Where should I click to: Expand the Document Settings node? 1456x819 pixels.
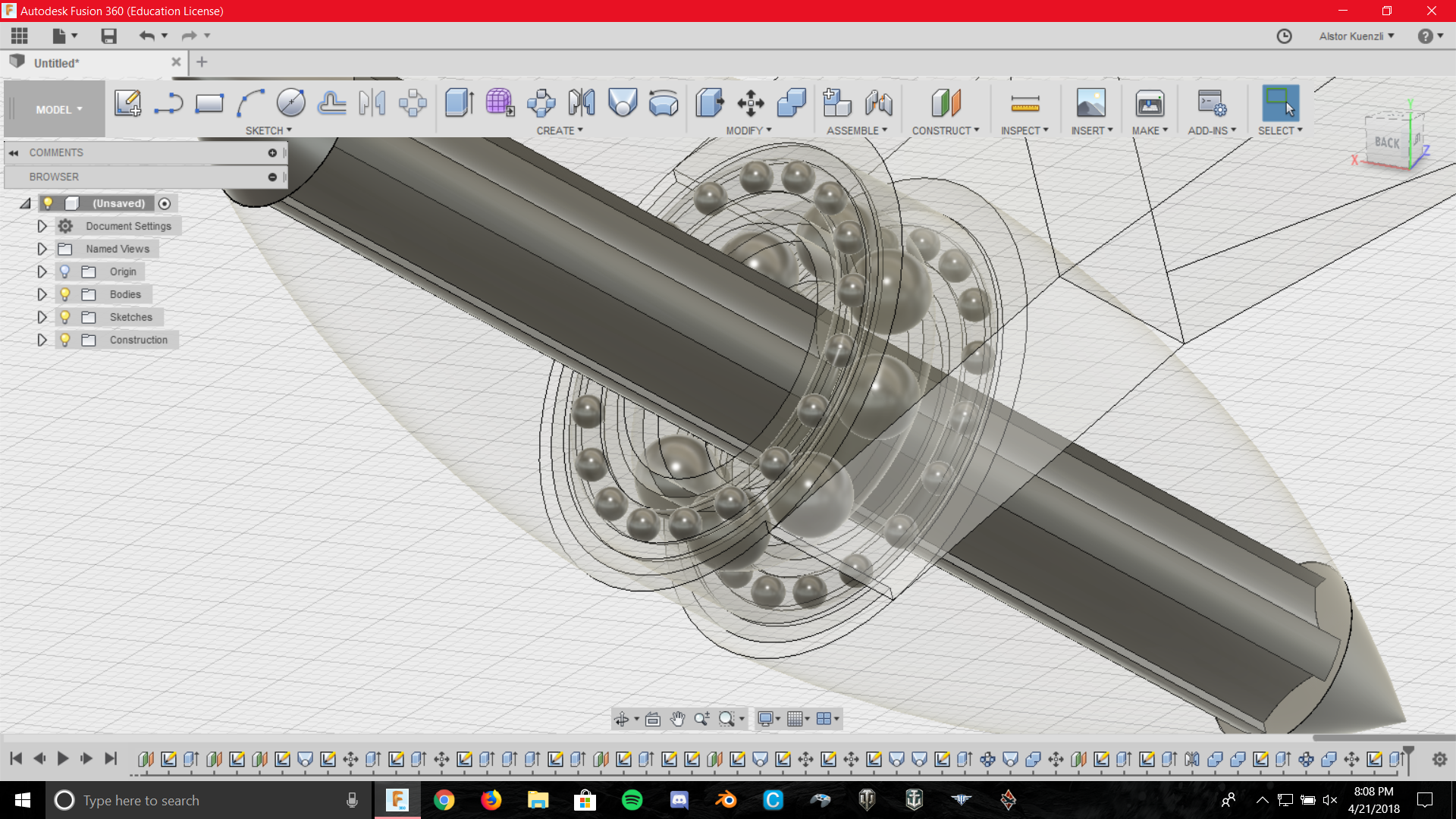(42, 226)
